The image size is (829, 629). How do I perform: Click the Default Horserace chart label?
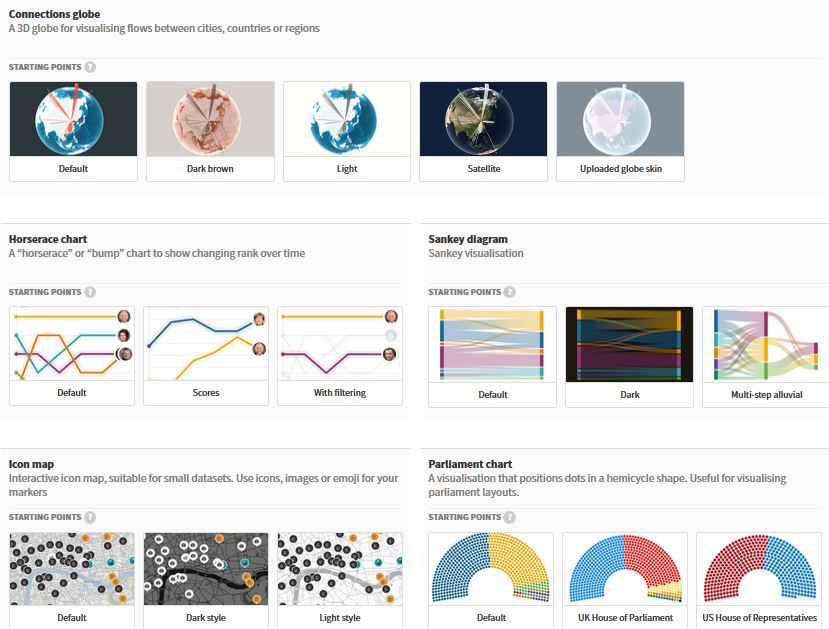click(x=72, y=393)
